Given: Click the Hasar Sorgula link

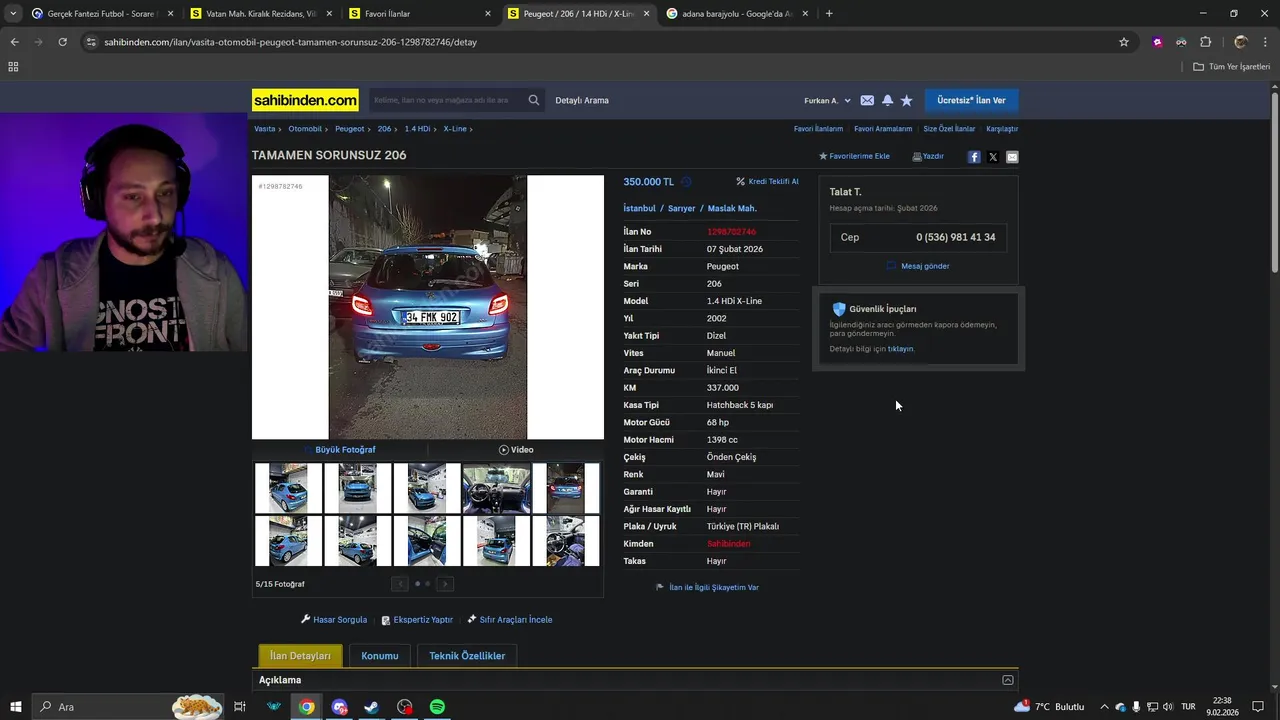Looking at the screenshot, I should 334,620.
